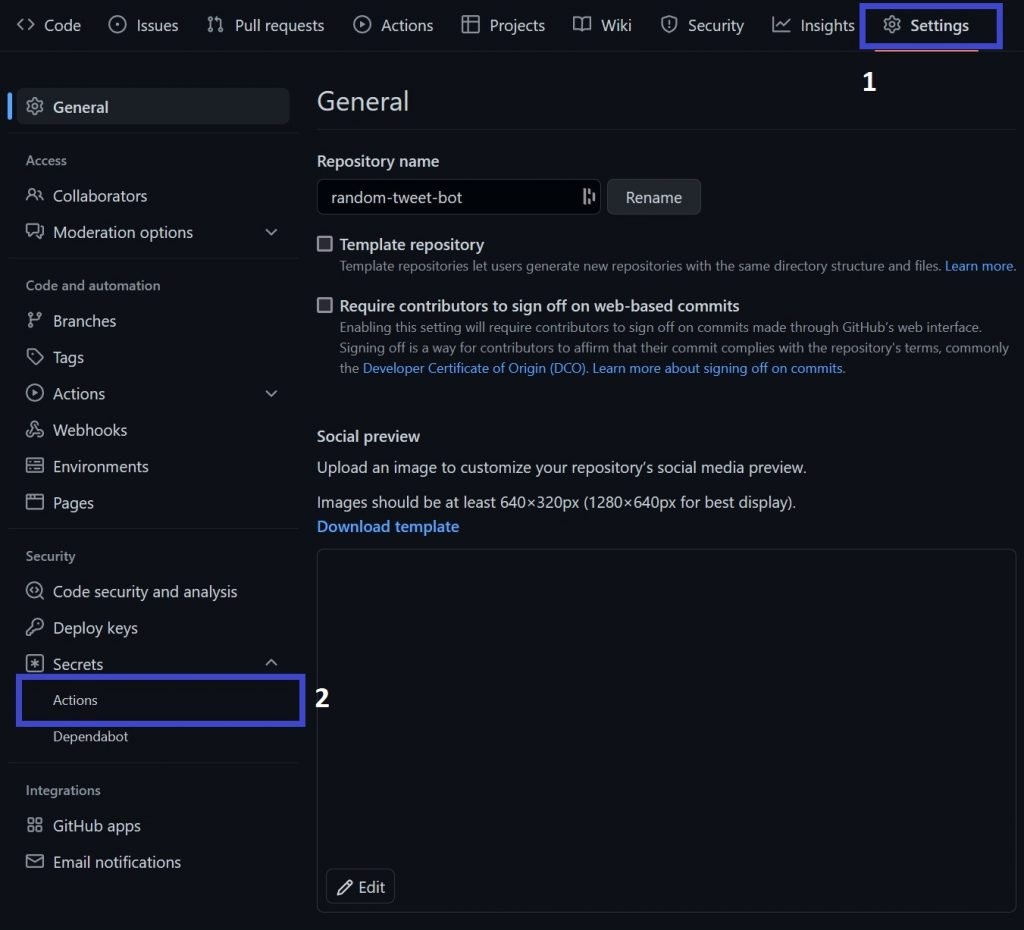1024x930 pixels.
Task: Click the Security shield icon in top navigation
Action: point(669,25)
